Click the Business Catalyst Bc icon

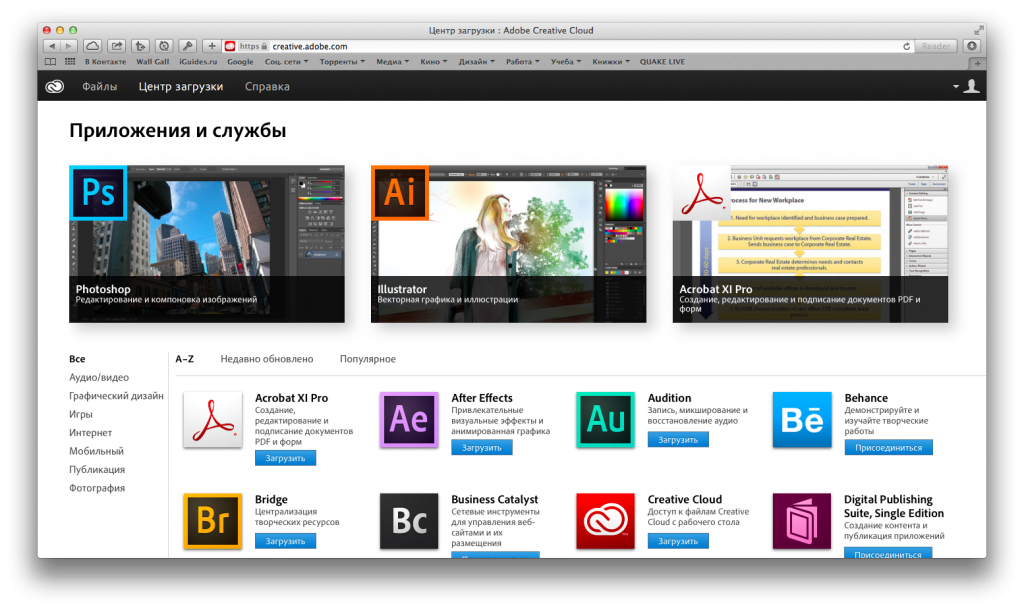(x=409, y=521)
